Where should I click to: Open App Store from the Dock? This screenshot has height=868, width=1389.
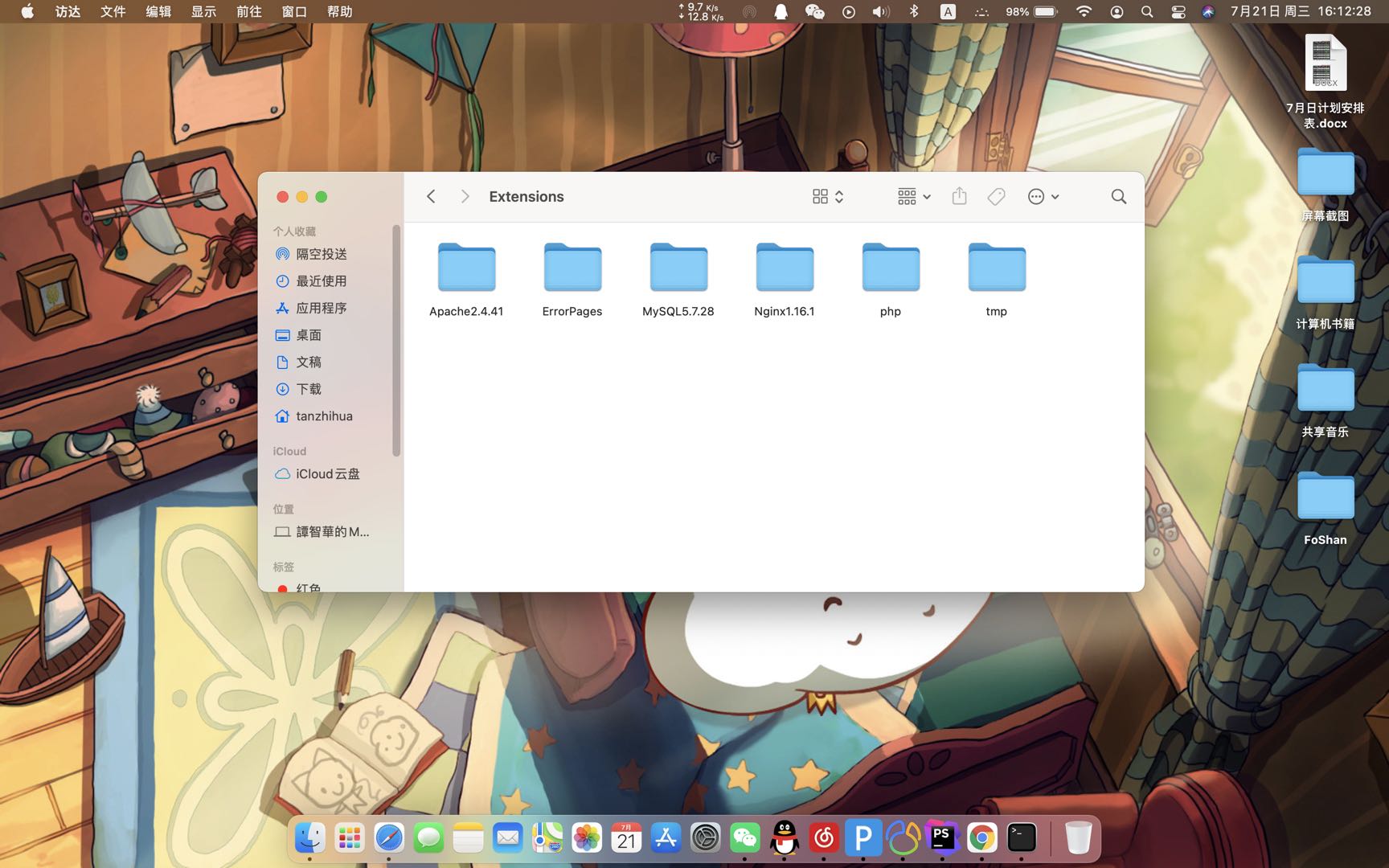(x=666, y=839)
